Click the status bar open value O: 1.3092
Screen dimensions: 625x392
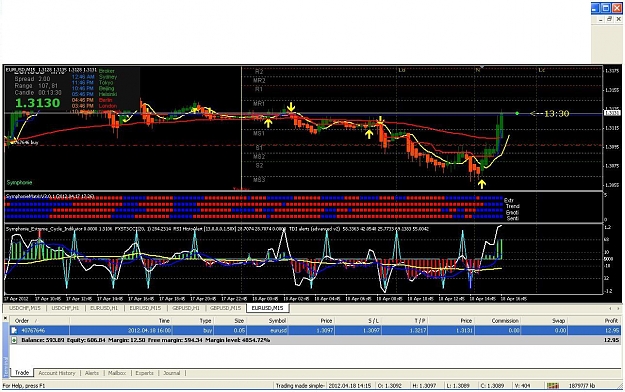pos(391,386)
